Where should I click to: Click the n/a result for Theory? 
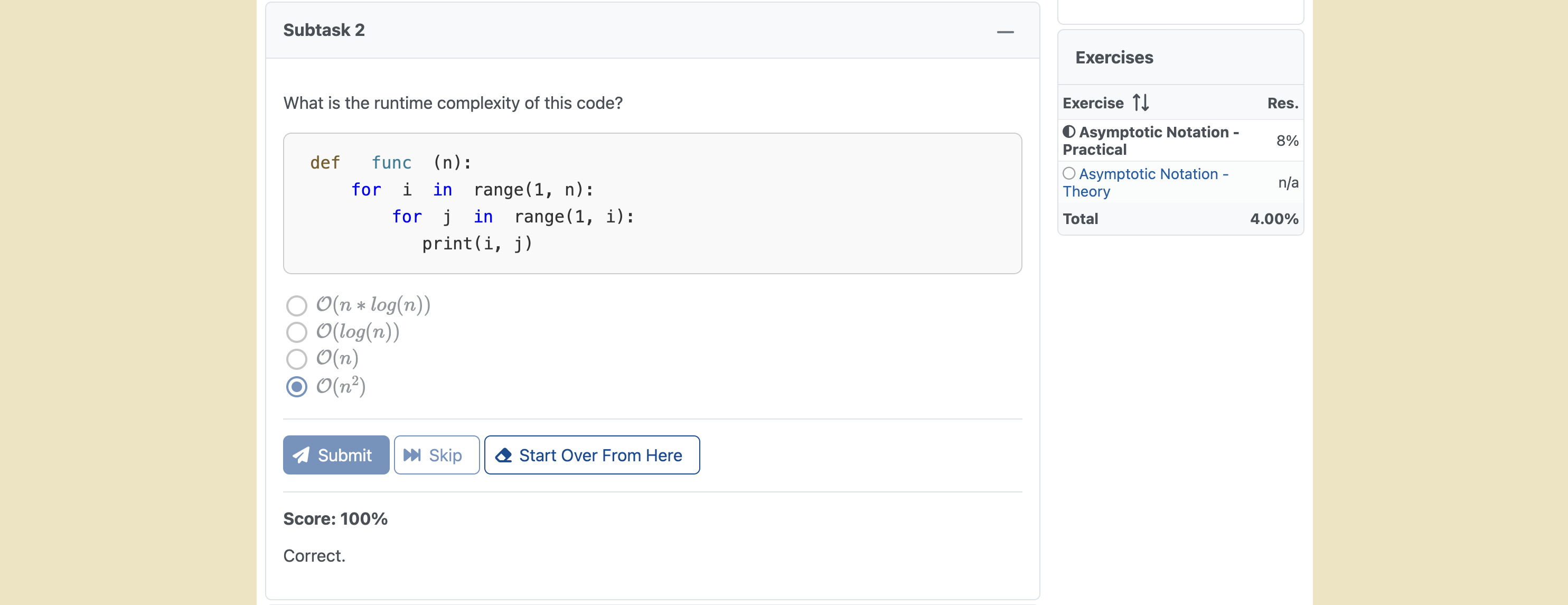[1288, 182]
